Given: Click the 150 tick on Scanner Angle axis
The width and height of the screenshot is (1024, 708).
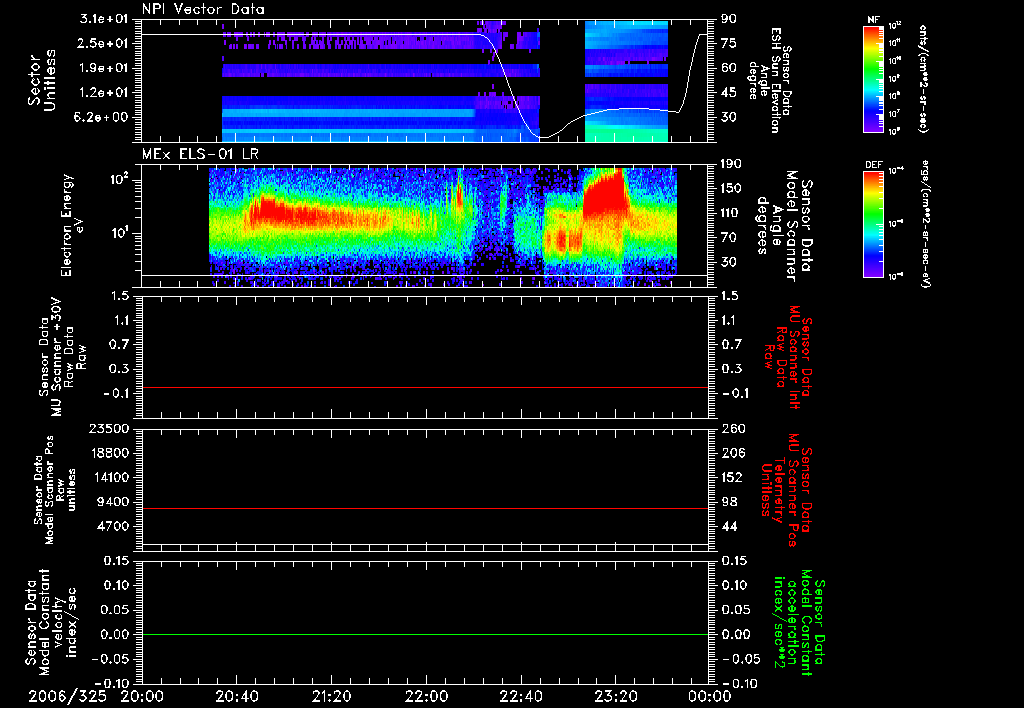Looking at the screenshot, I should tap(732, 189).
